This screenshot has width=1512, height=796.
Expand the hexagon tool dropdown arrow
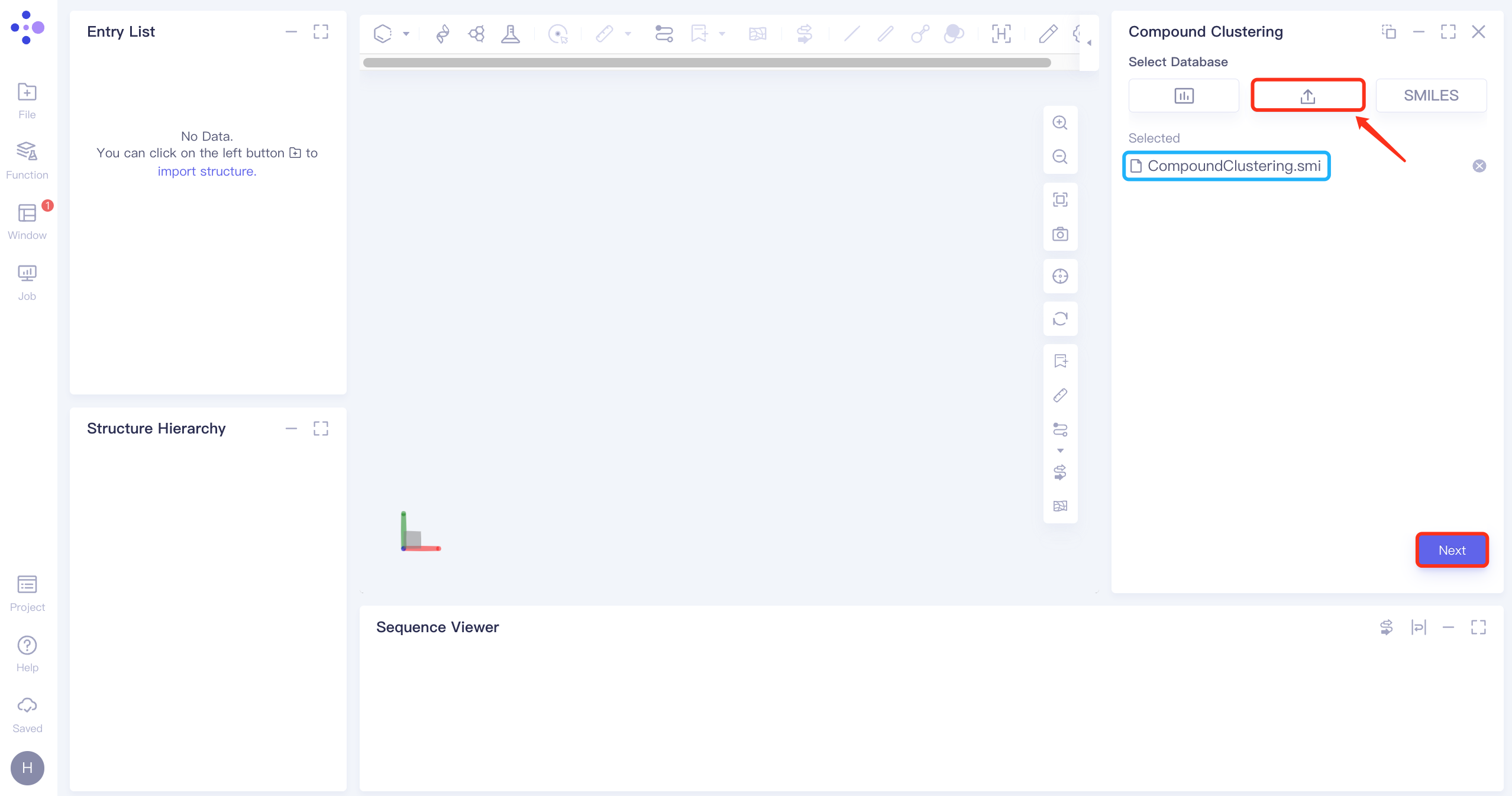tap(406, 34)
